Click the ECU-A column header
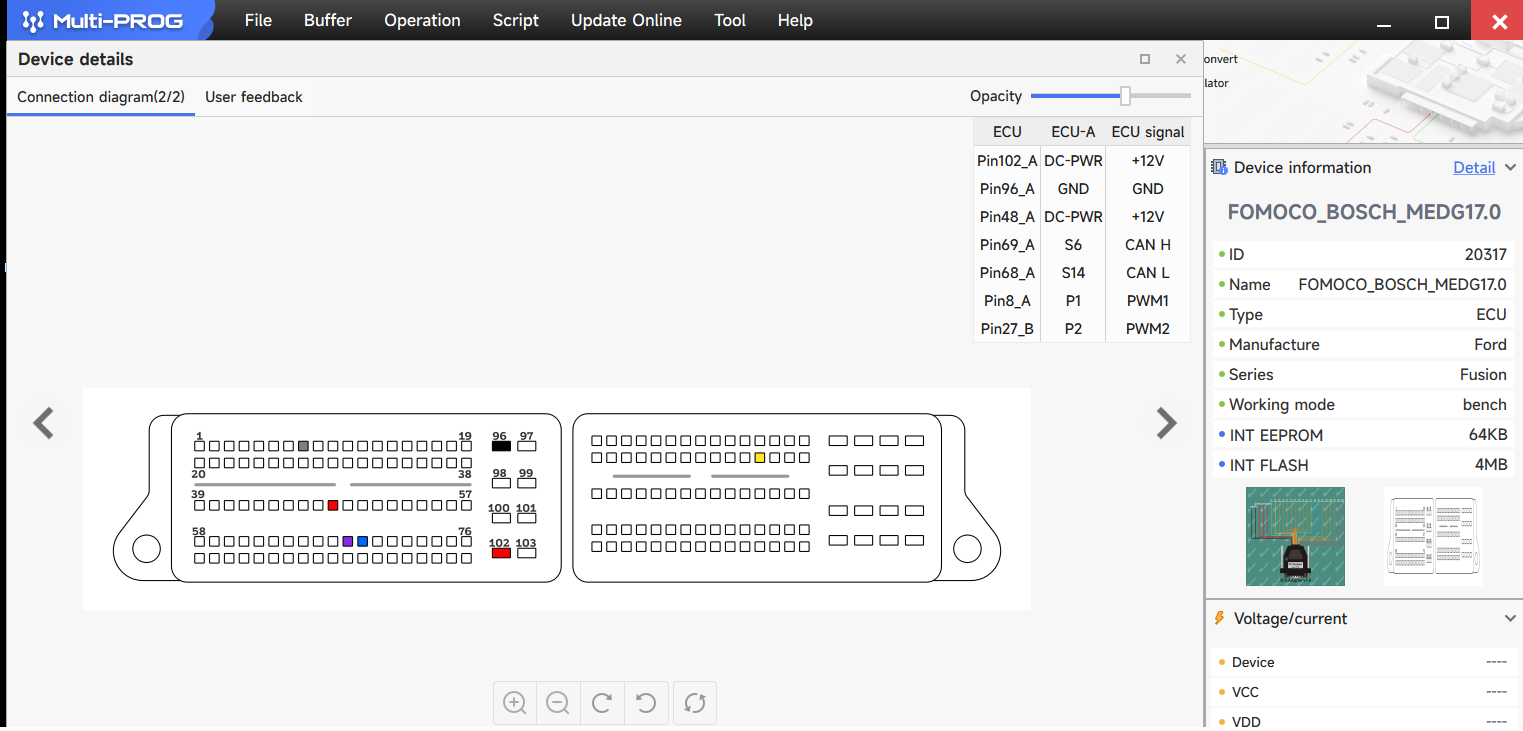This screenshot has width=1523, height=731. click(x=1073, y=132)
